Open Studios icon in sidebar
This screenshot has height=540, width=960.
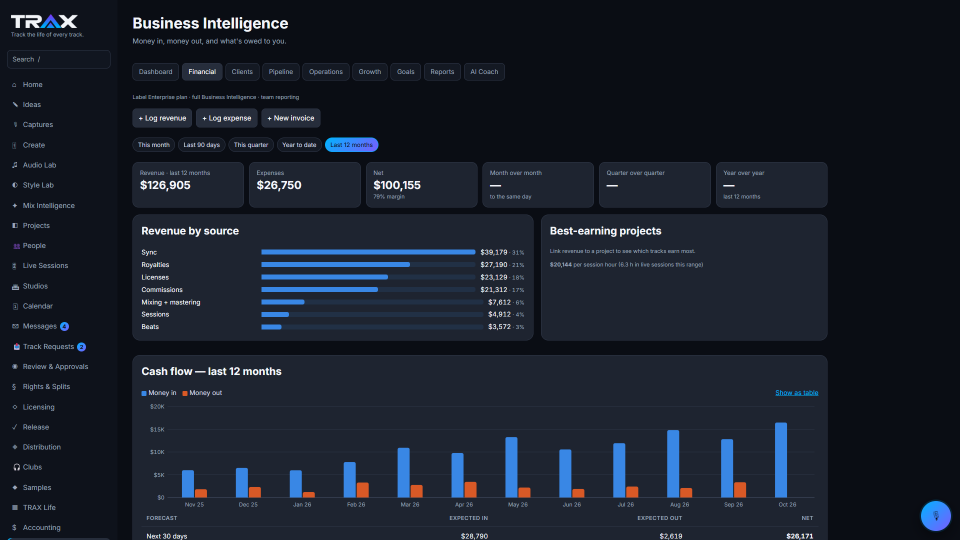pos(15,287)
